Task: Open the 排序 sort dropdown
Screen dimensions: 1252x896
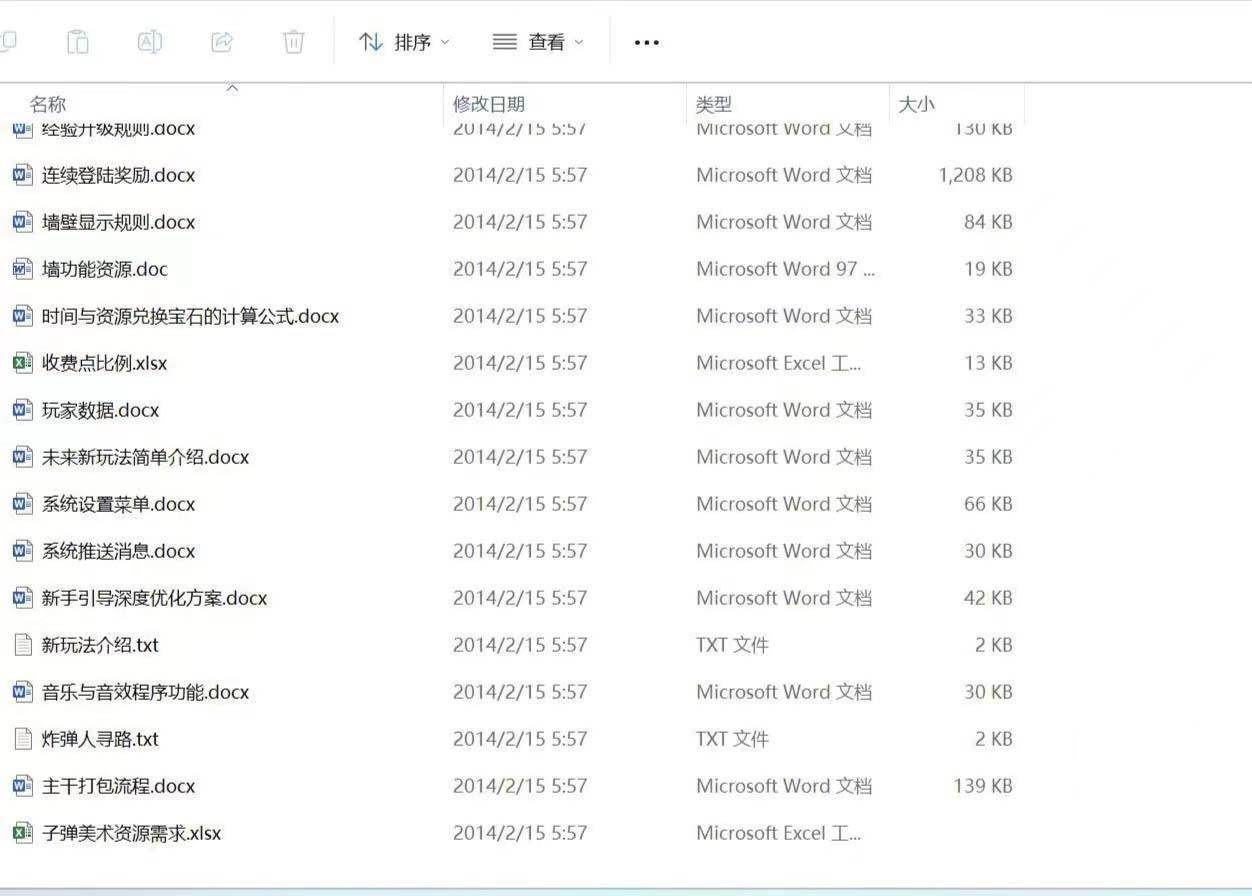Action: pos(405,42)
